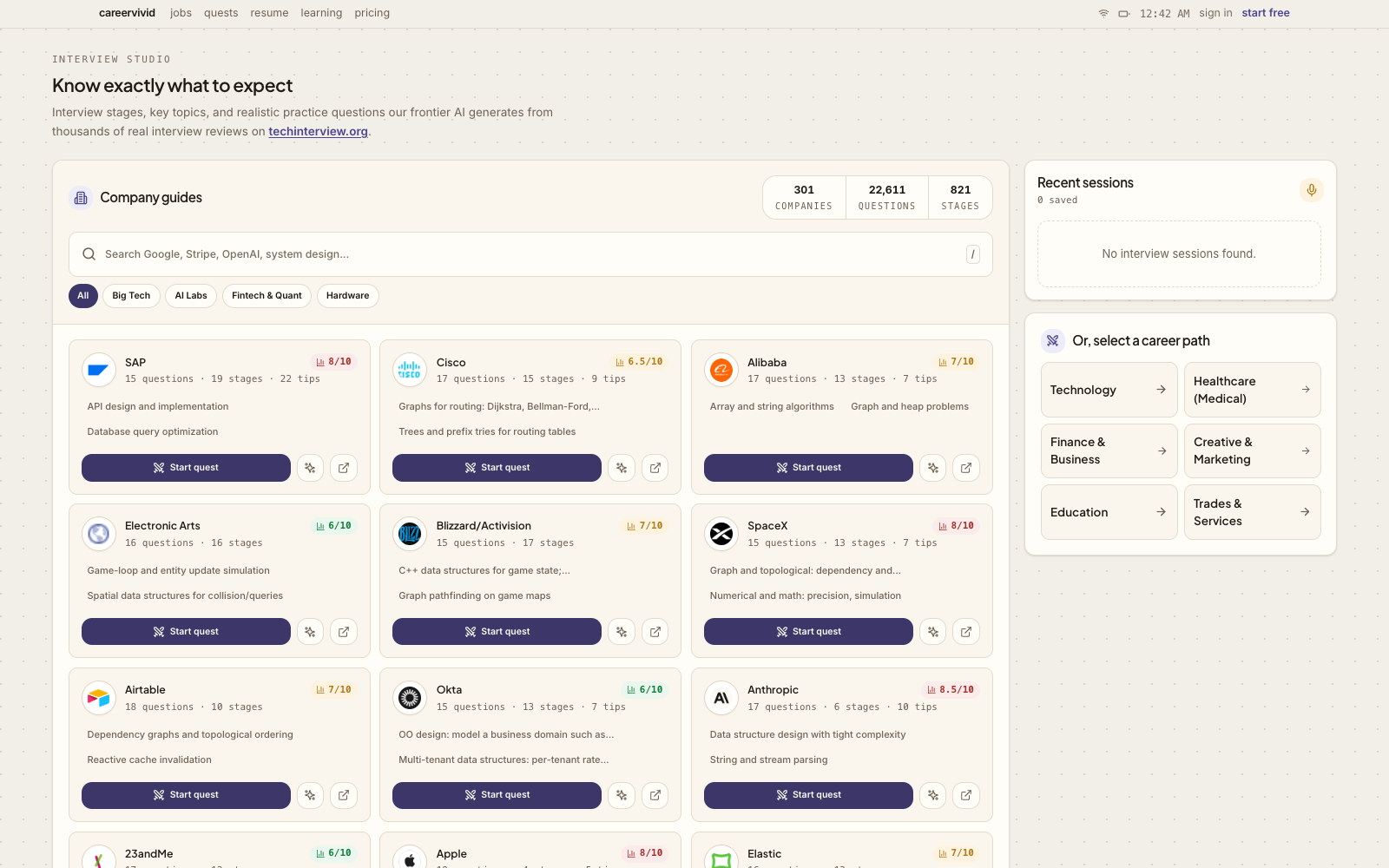The width and height of the screenshot is (1389, 868).
Task: Open the learning menu item
Action: click(321, 13)
